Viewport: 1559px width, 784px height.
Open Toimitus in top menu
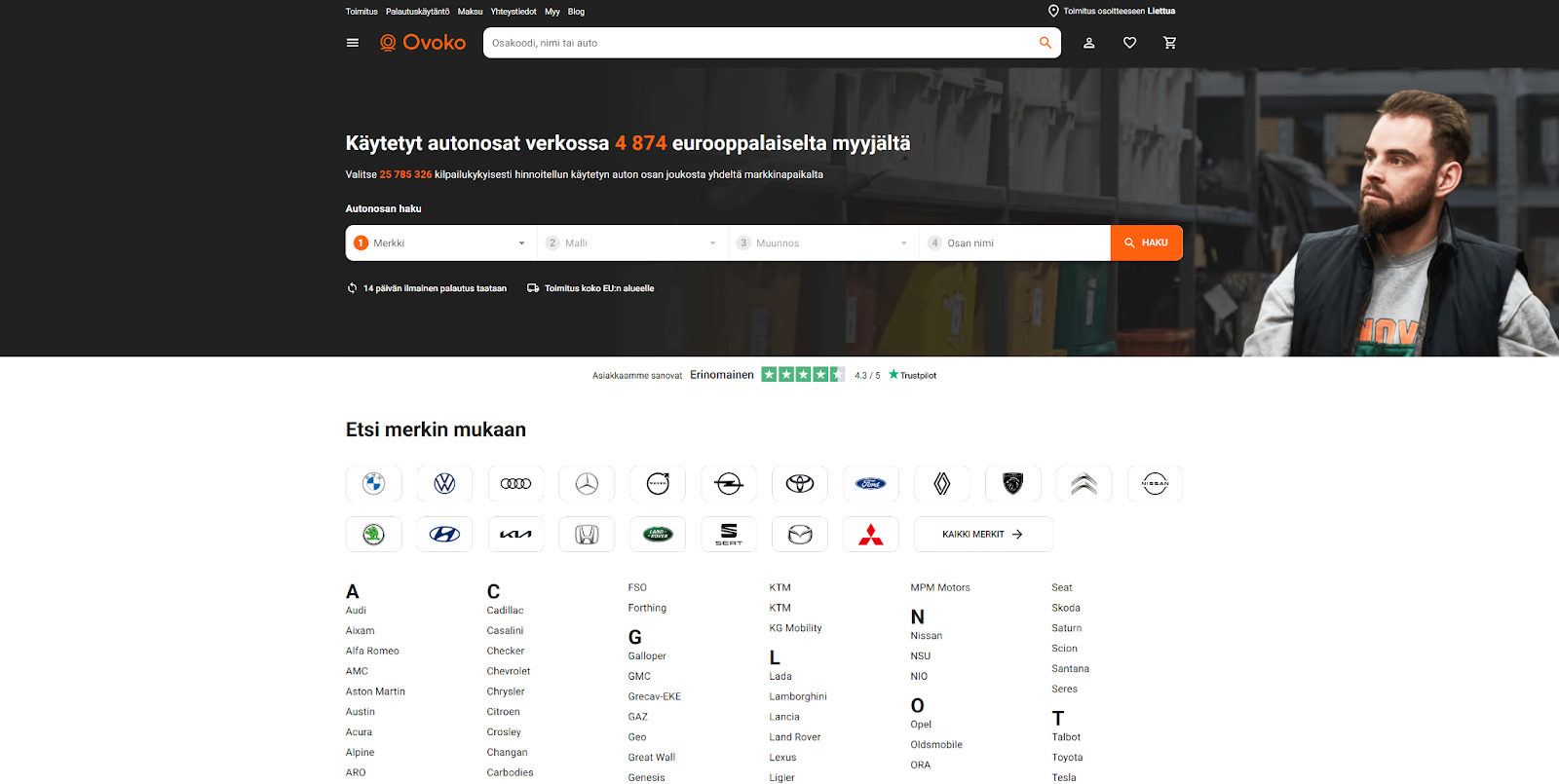pyautogui.click(x=361, y=12)
